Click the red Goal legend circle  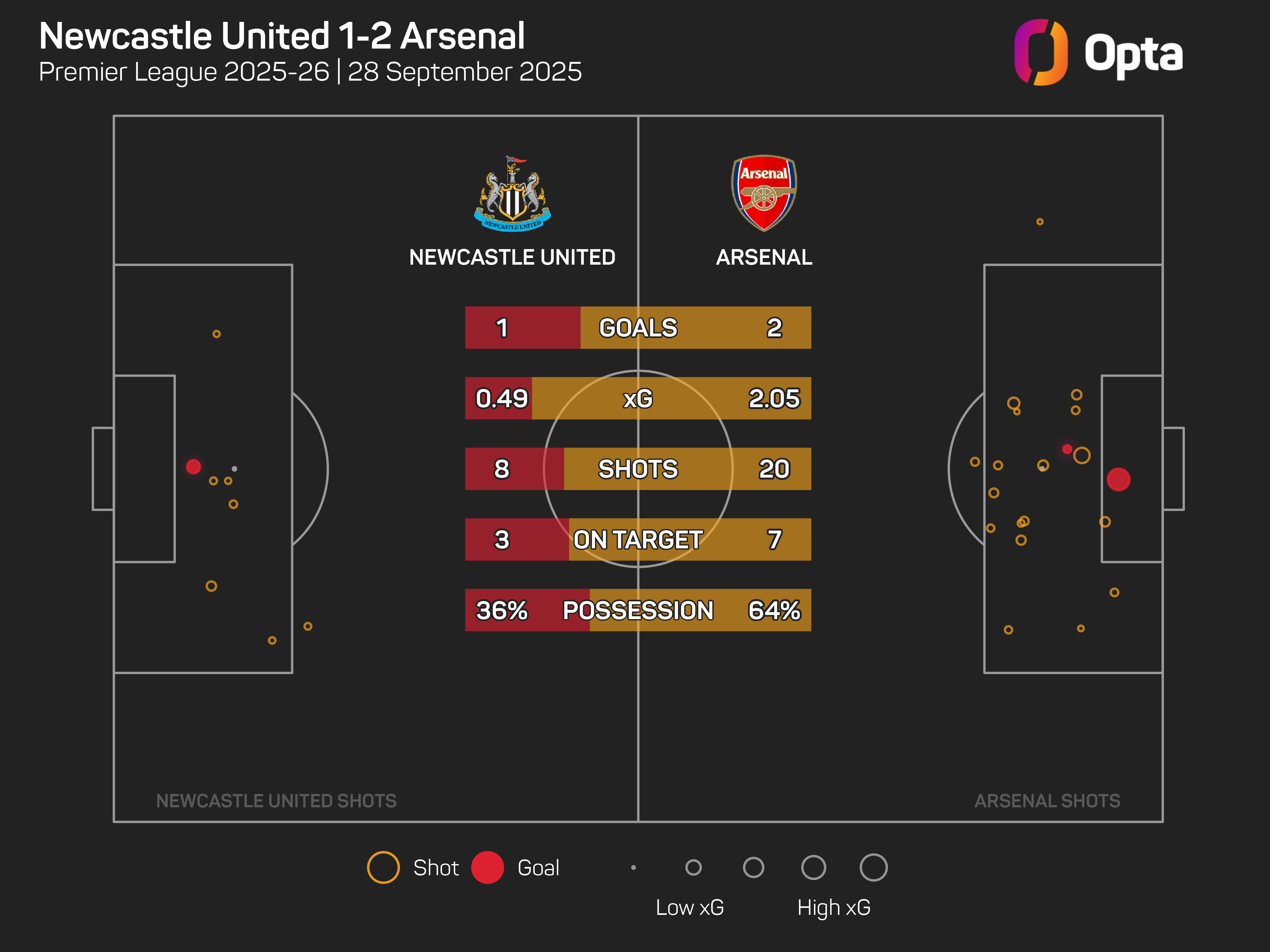tap(487, 867)
